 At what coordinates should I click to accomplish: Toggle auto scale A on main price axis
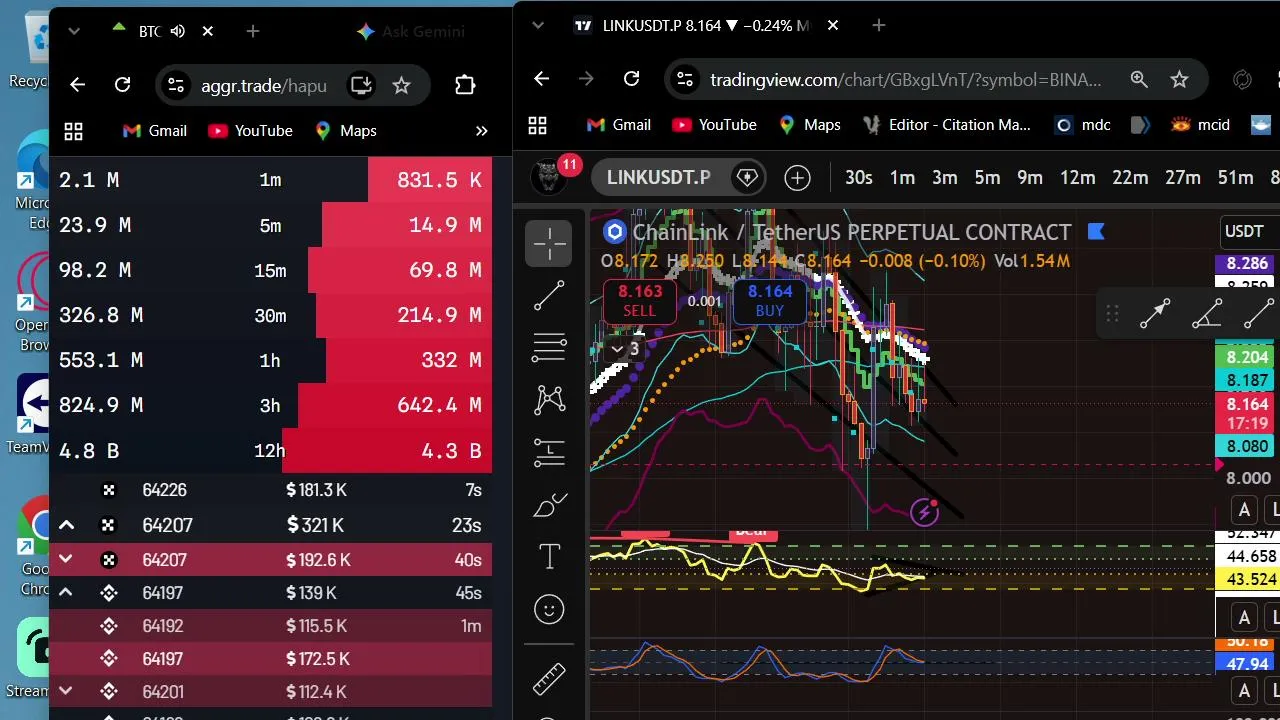(1244, 511)
